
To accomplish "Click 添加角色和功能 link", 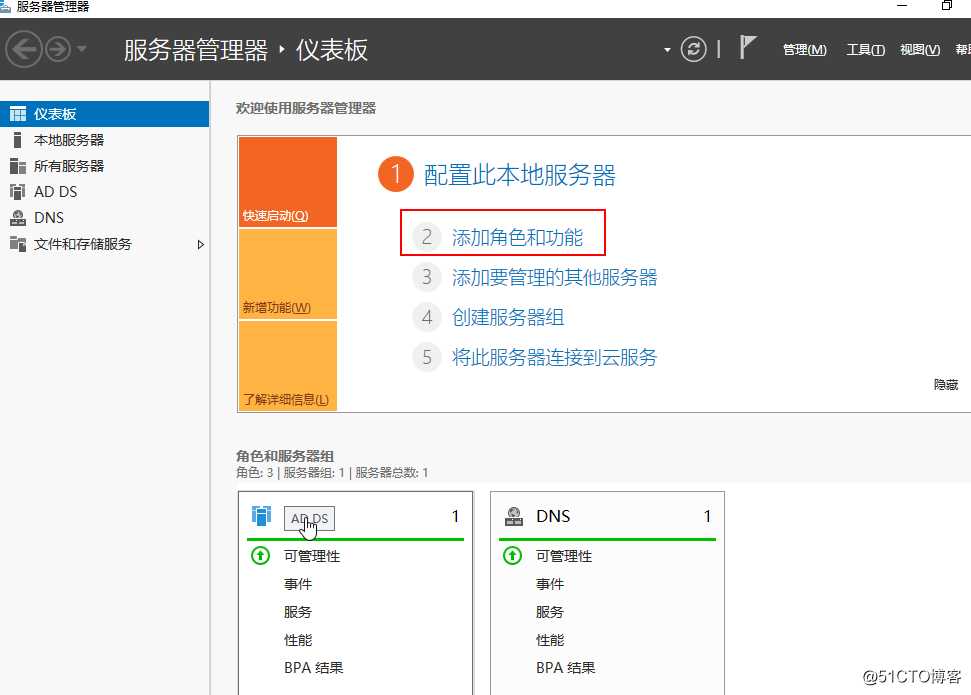I will click(x=517, y=237).
